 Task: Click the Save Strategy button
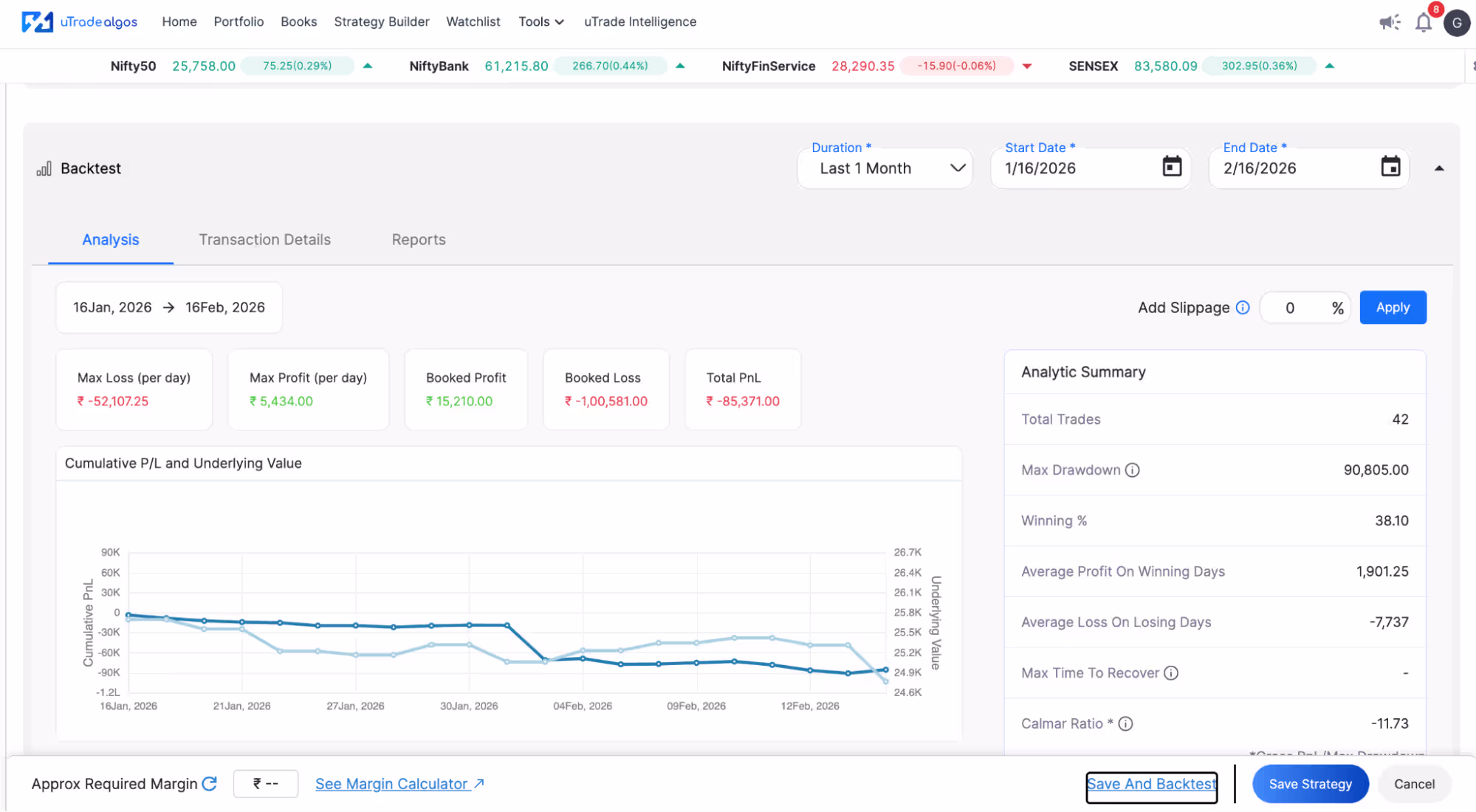(1310, 784)
